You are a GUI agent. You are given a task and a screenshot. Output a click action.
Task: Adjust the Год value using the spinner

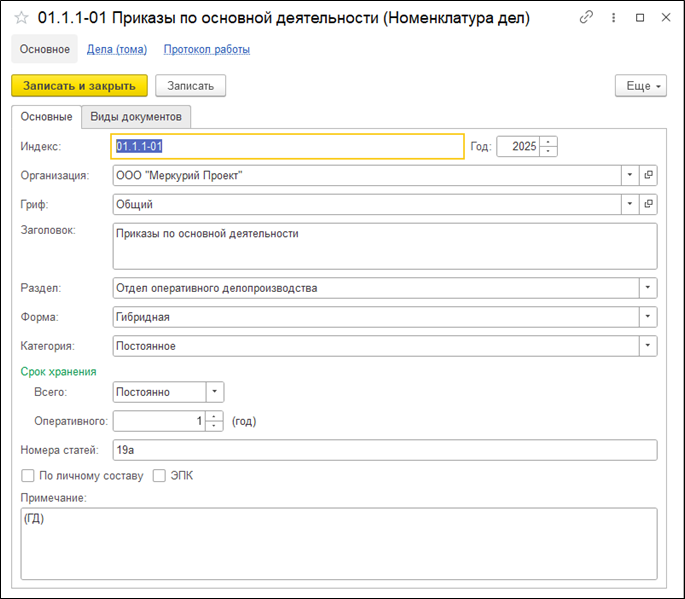pos(549,146)
